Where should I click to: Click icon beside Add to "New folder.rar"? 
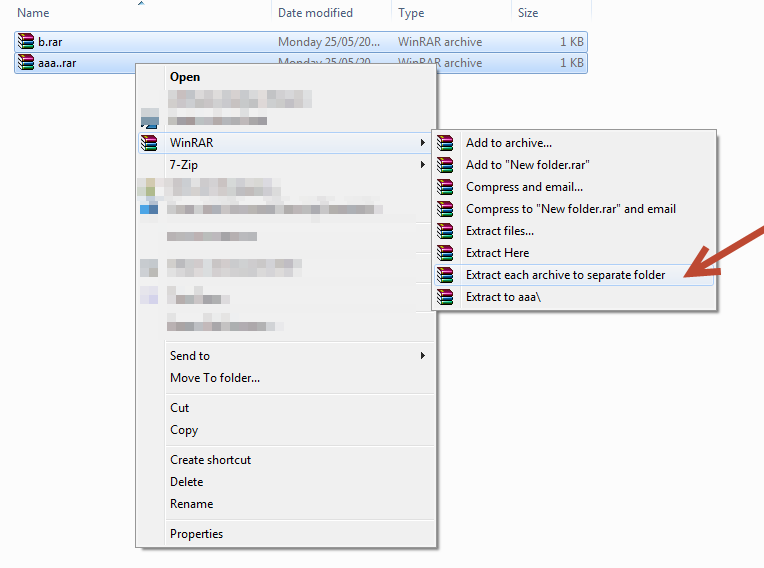pyautogui.click(x=445, y=165)
